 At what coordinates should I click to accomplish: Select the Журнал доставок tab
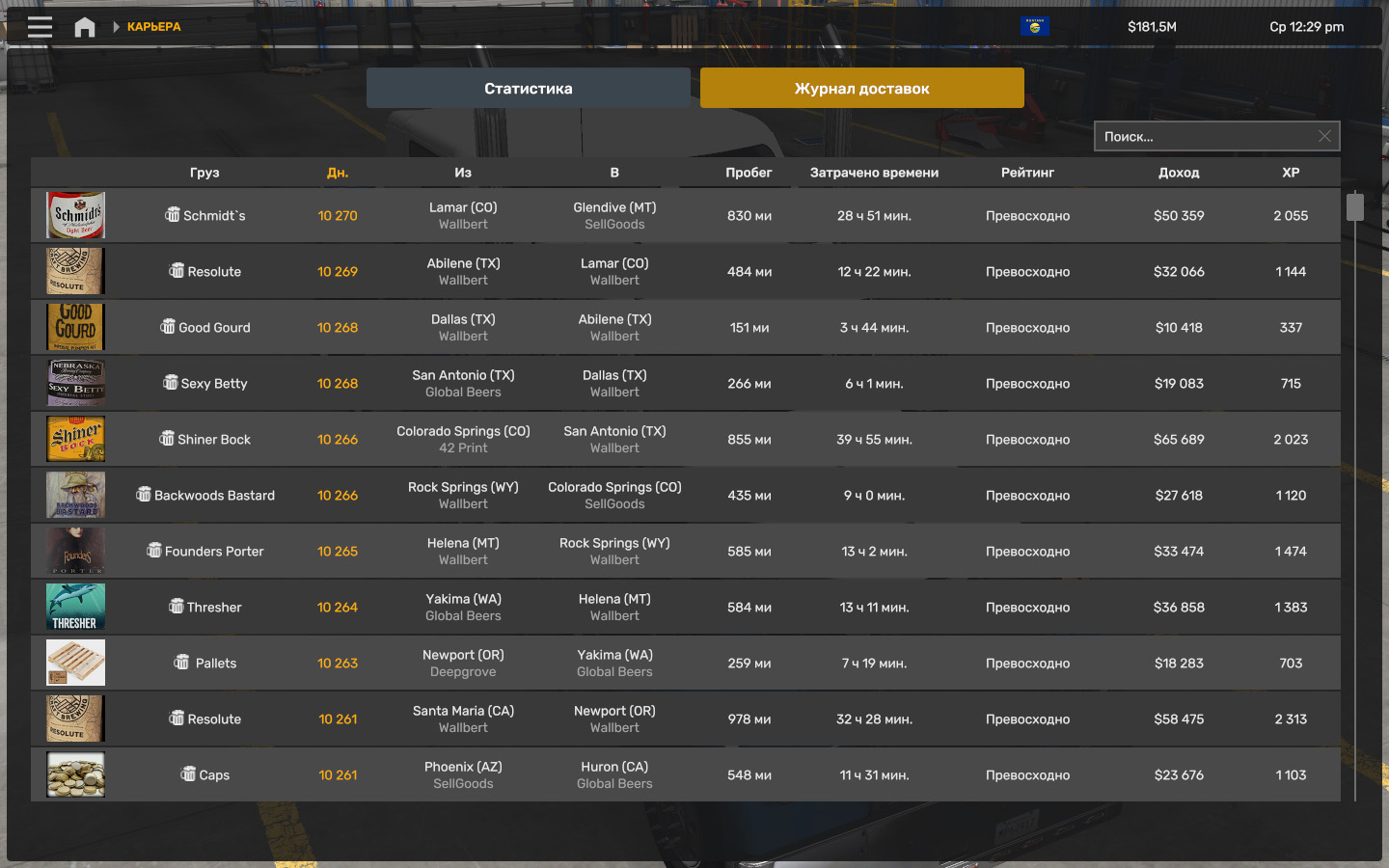coord(862,88)
